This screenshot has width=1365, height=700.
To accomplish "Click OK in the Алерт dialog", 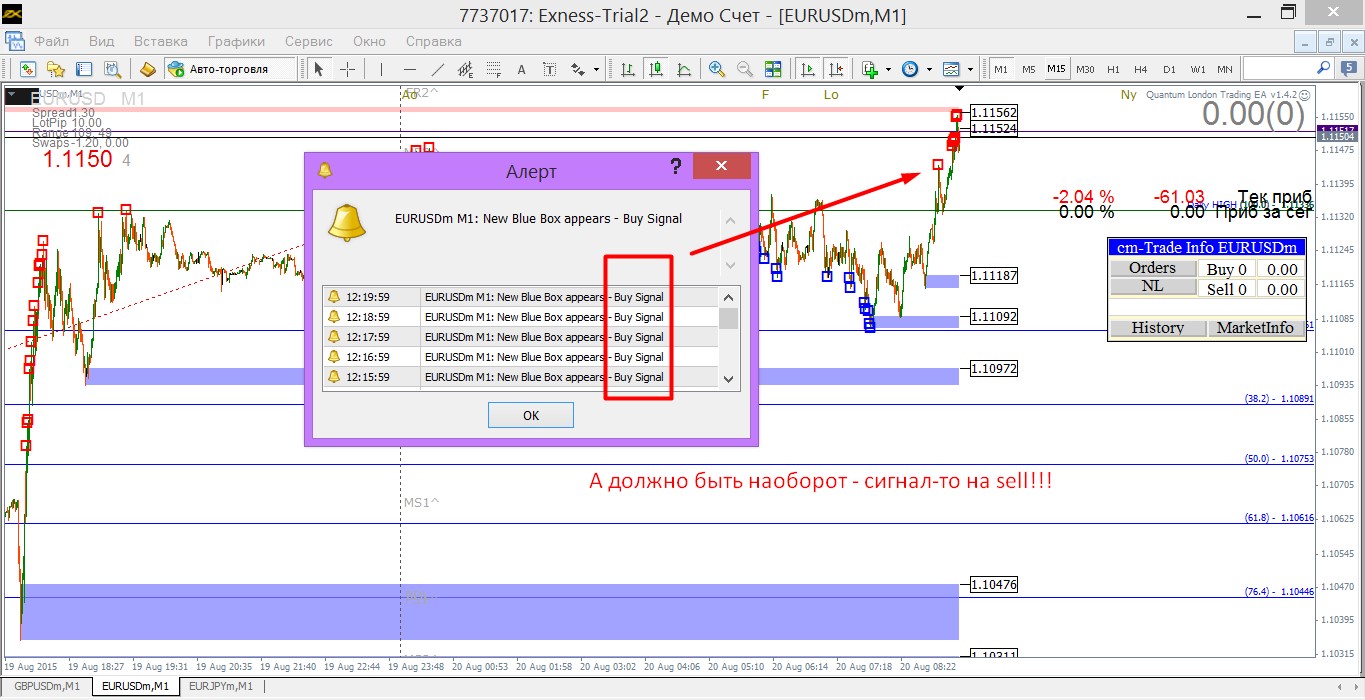I will click(x=531, y=415).
